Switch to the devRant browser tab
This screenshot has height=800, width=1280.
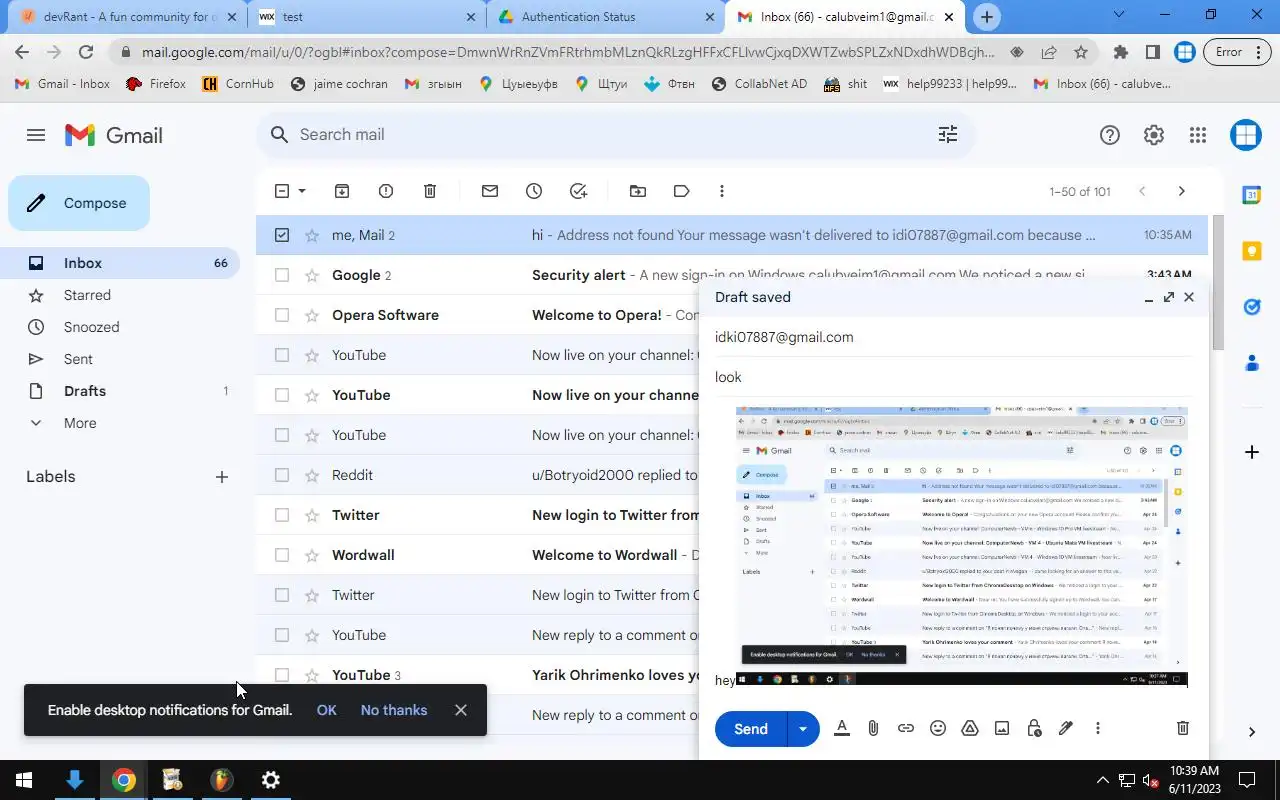[128, 17]
